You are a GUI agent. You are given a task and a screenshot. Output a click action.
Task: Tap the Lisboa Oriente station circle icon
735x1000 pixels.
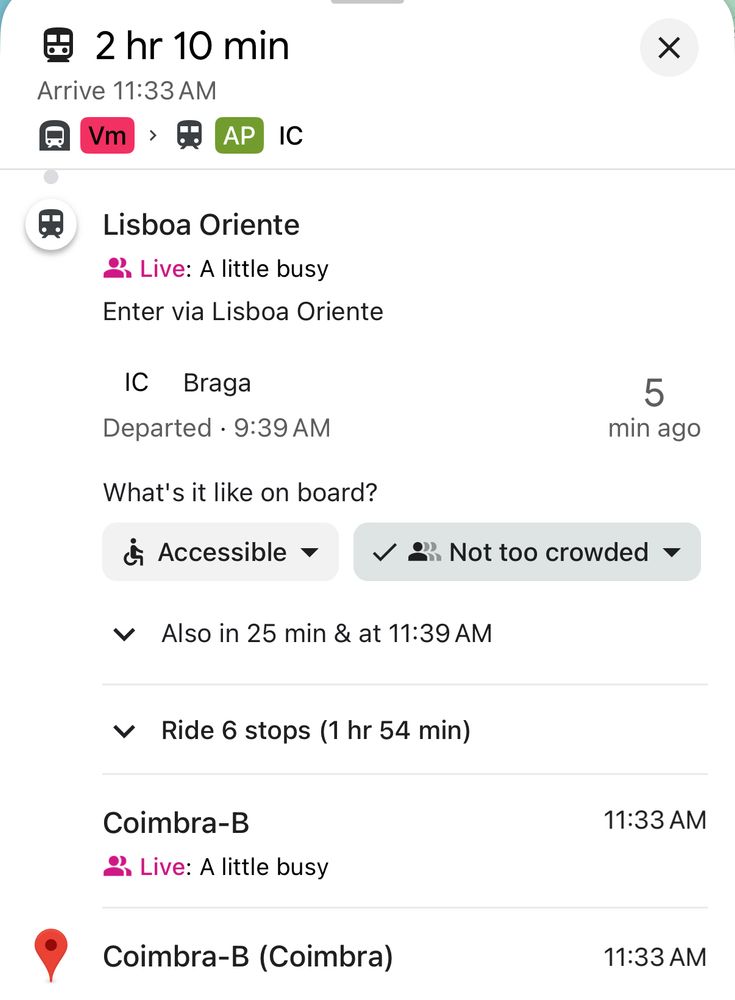pos(51,224)
